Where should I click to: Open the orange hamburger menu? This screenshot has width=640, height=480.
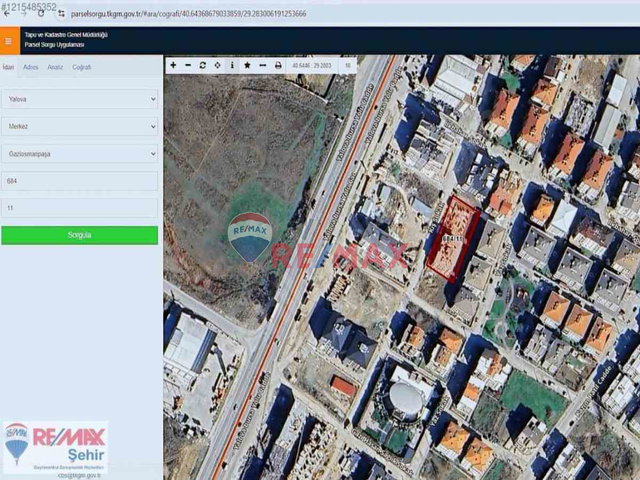(x=9, y=41)
